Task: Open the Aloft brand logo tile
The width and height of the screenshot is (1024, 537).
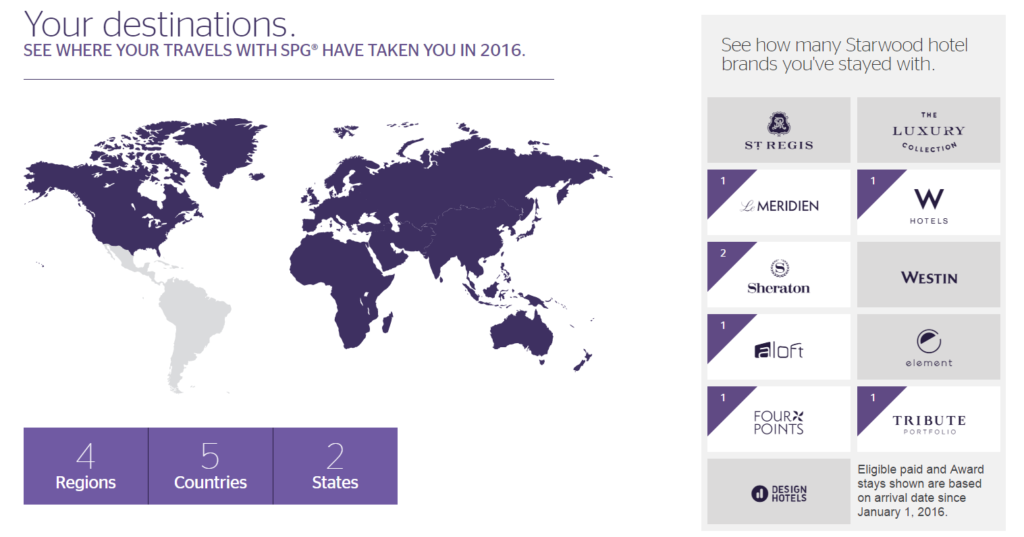Action: pos(778,347)
